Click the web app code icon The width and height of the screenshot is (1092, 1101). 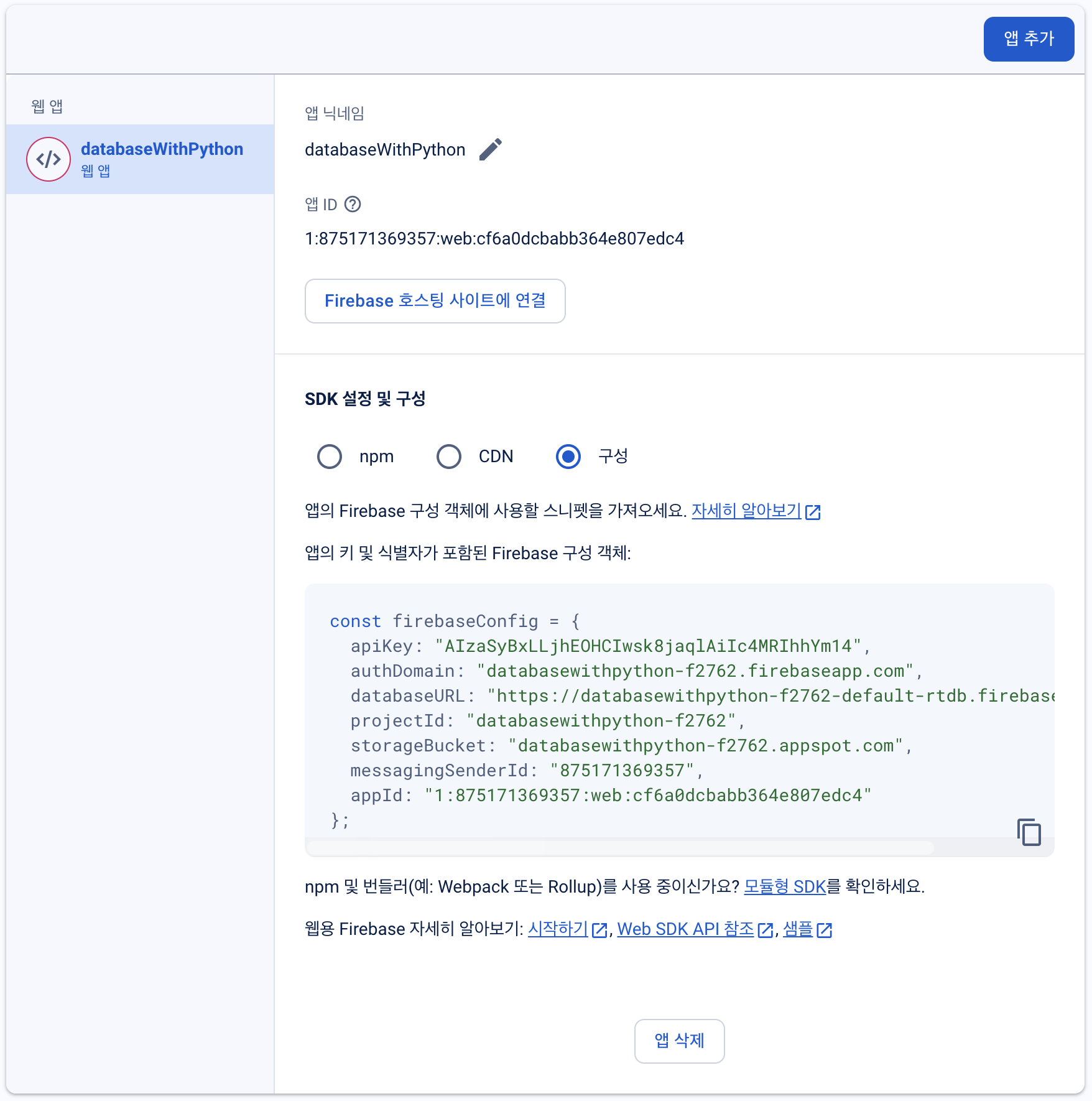click(x=49, y=159)
